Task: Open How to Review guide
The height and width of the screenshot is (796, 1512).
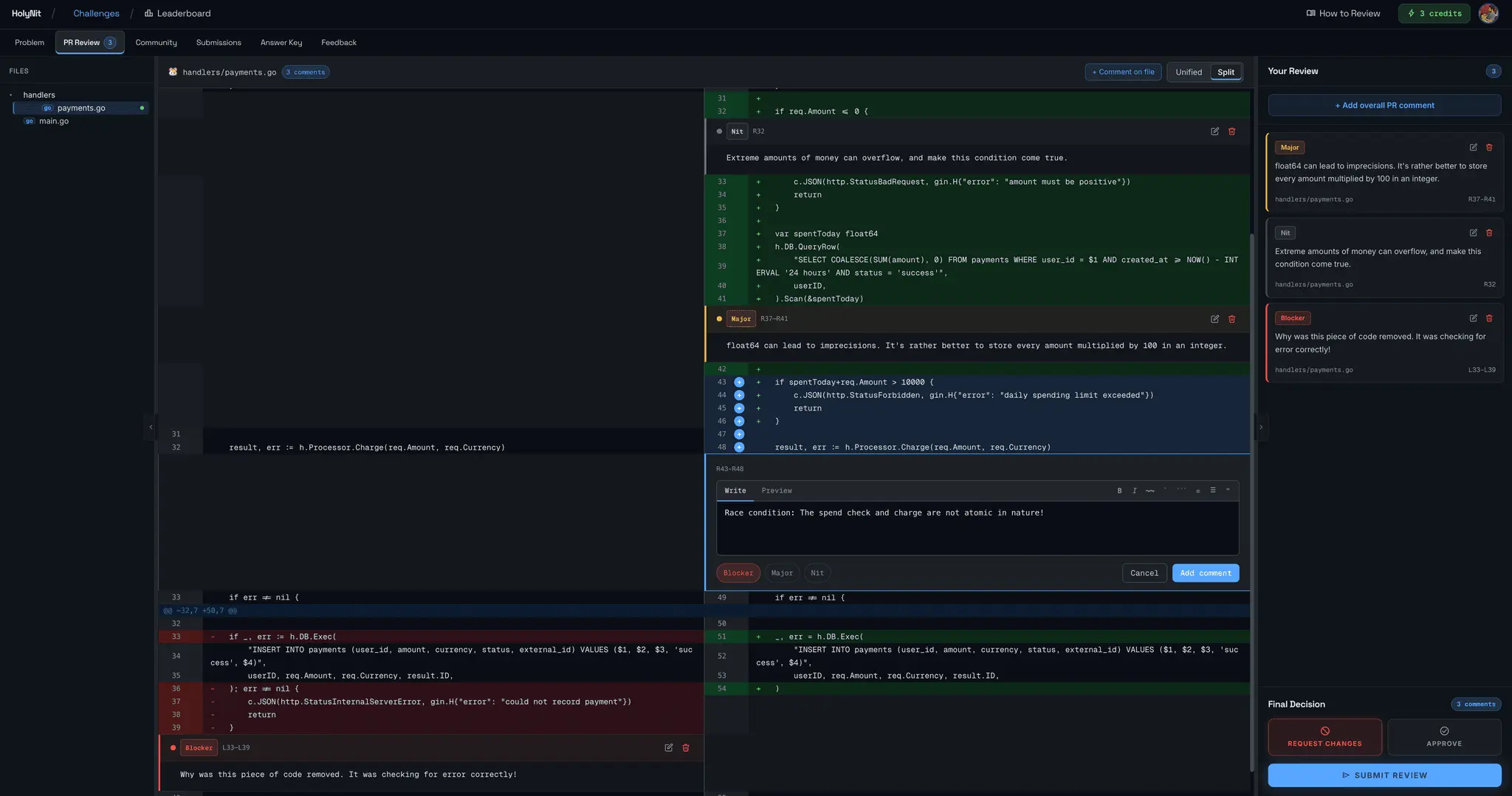Action: pyautogui.click(x=1343, y=13)
